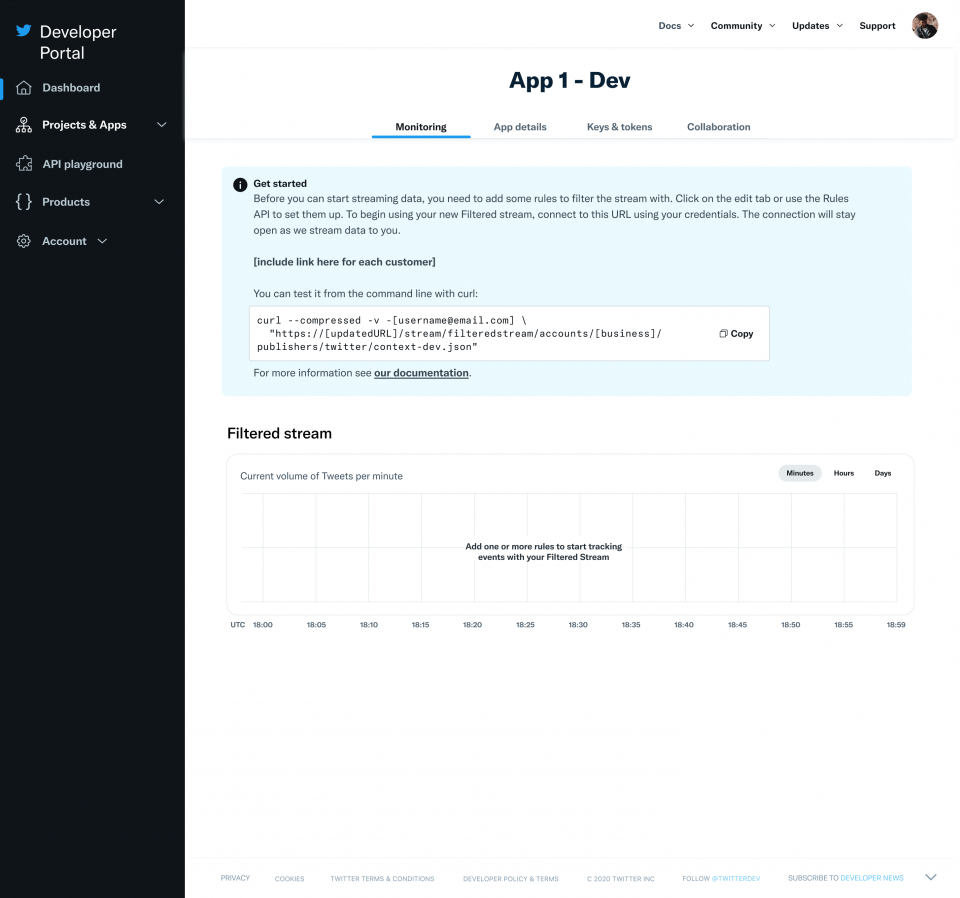Click the Get started info icon

[x=240, y=184]
